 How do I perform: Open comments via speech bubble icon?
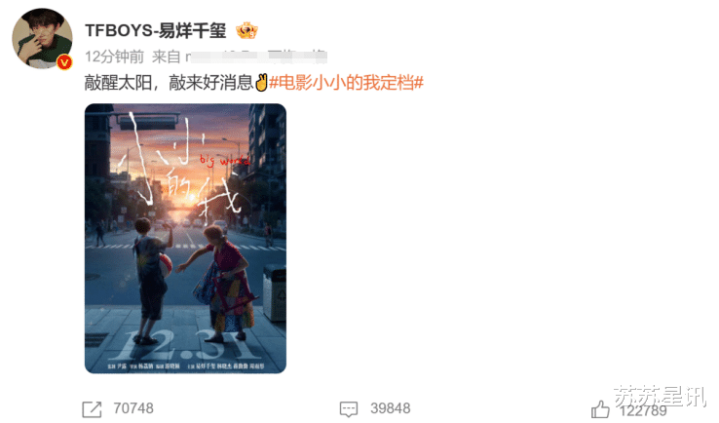[348, 409]
